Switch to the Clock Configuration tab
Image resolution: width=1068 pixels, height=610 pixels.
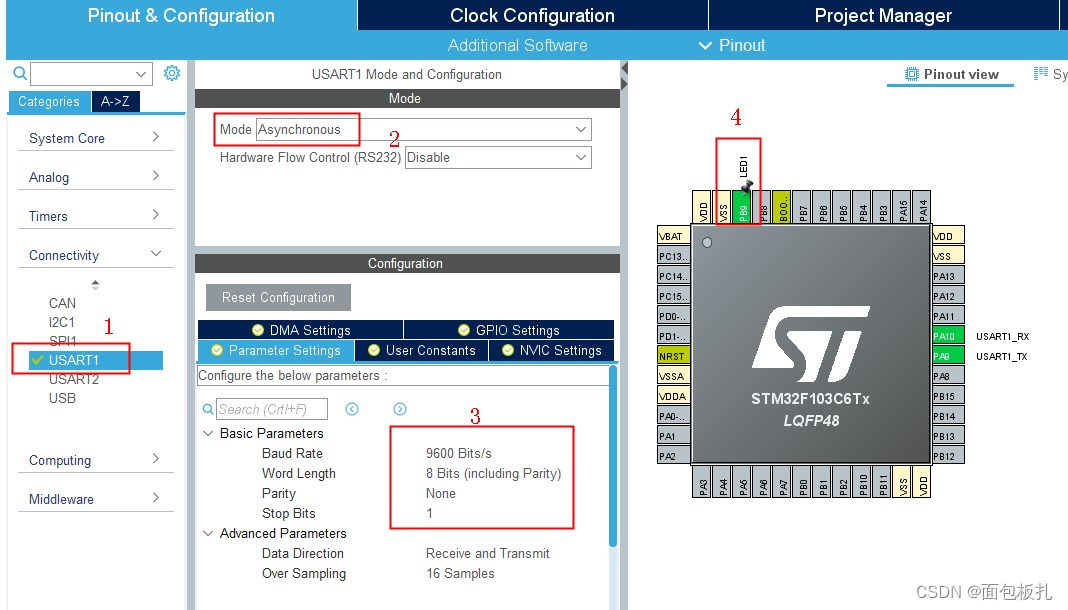(x=532, y=15)
